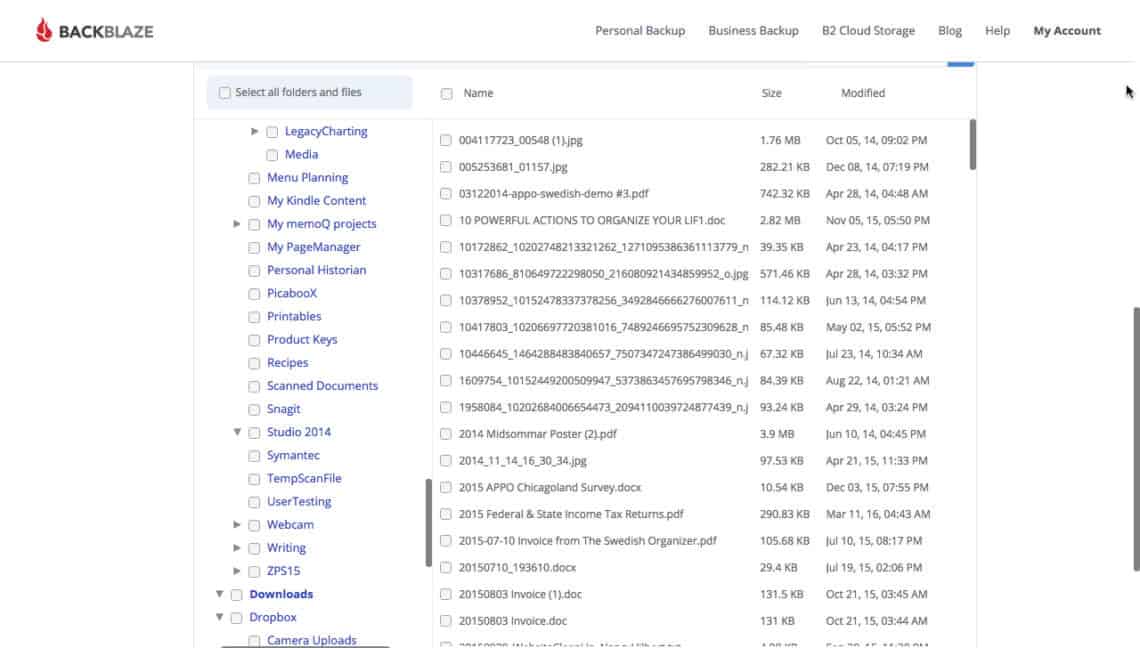Collapse the Dropbox folder arrow
Image resolution: width=1140 pixels, height=648 pixels.
pos(220,617)
